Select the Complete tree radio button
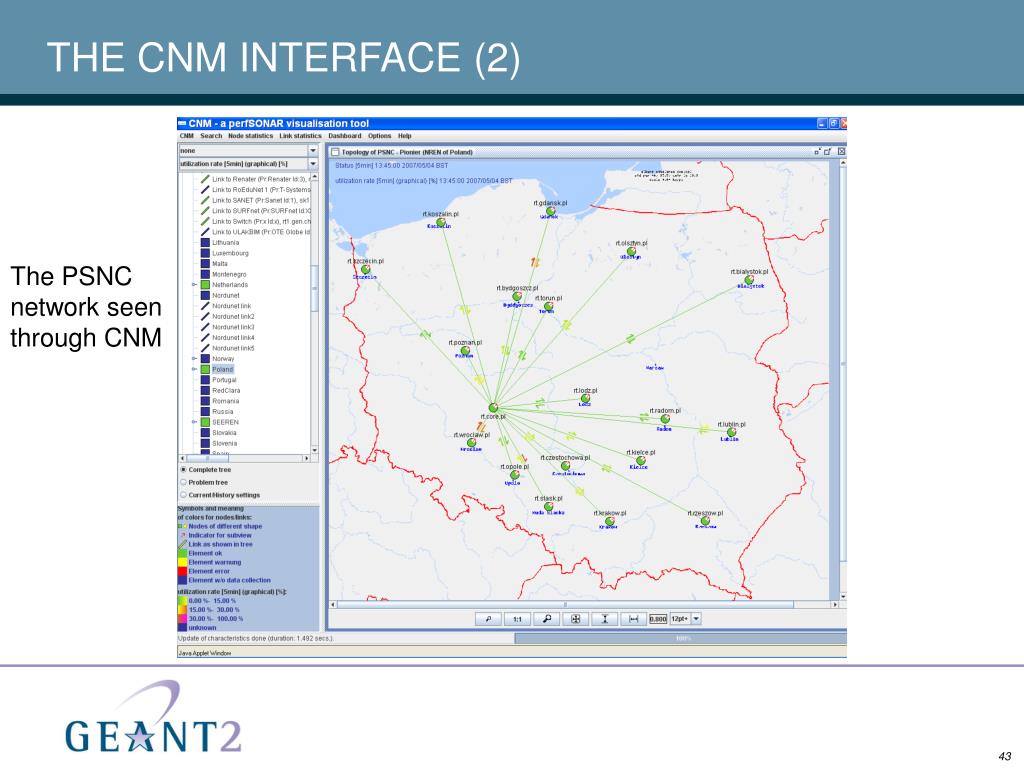The image size is (1024, 768). 184,470
